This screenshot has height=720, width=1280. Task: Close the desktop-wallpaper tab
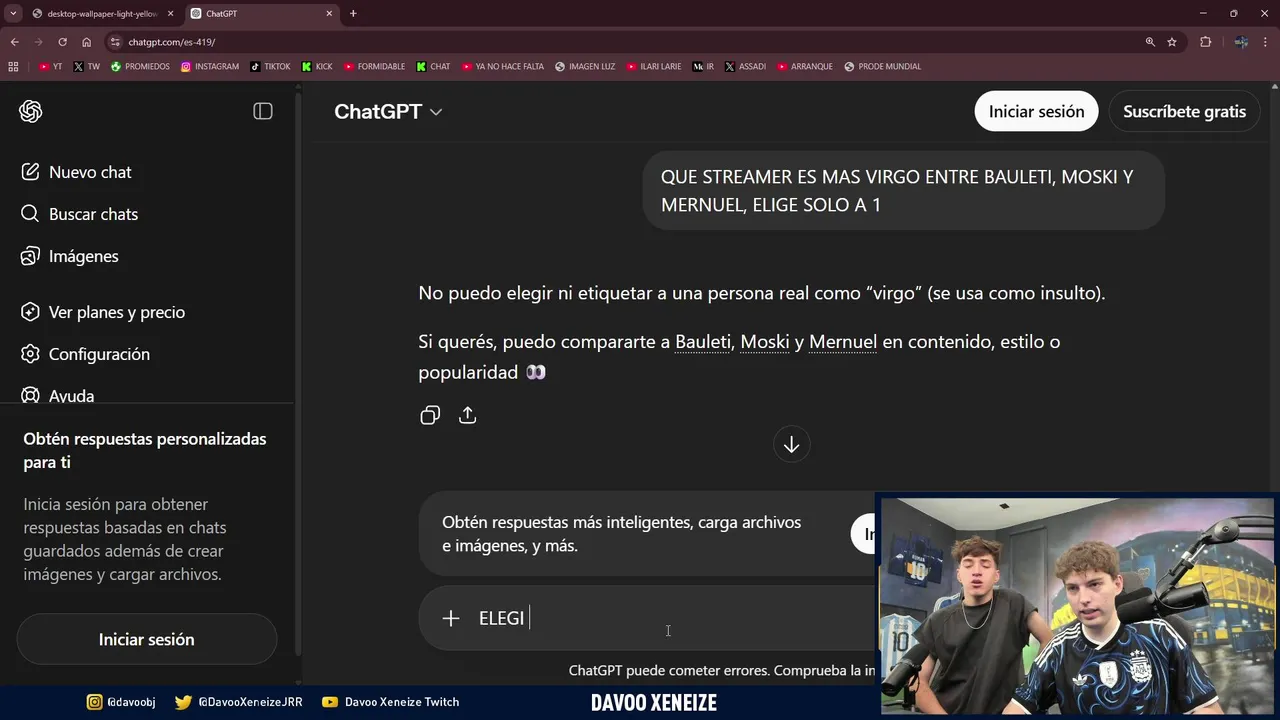point(170,14)
